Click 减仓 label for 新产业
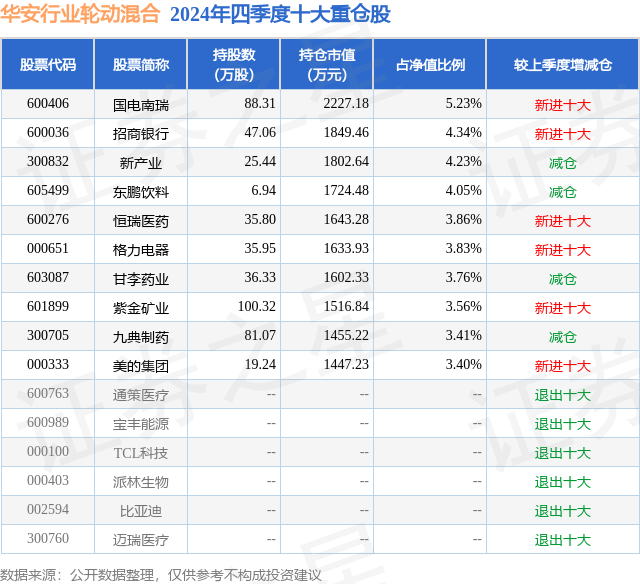The width and height of the screenshot is (640, 584). 563,163
